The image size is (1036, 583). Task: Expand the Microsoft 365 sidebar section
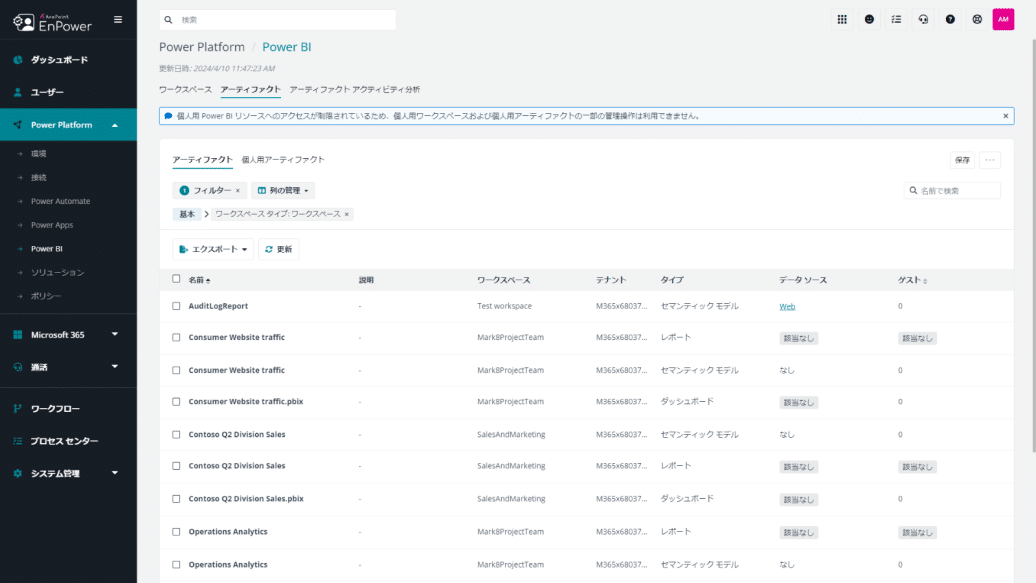(x=115, y=334)
